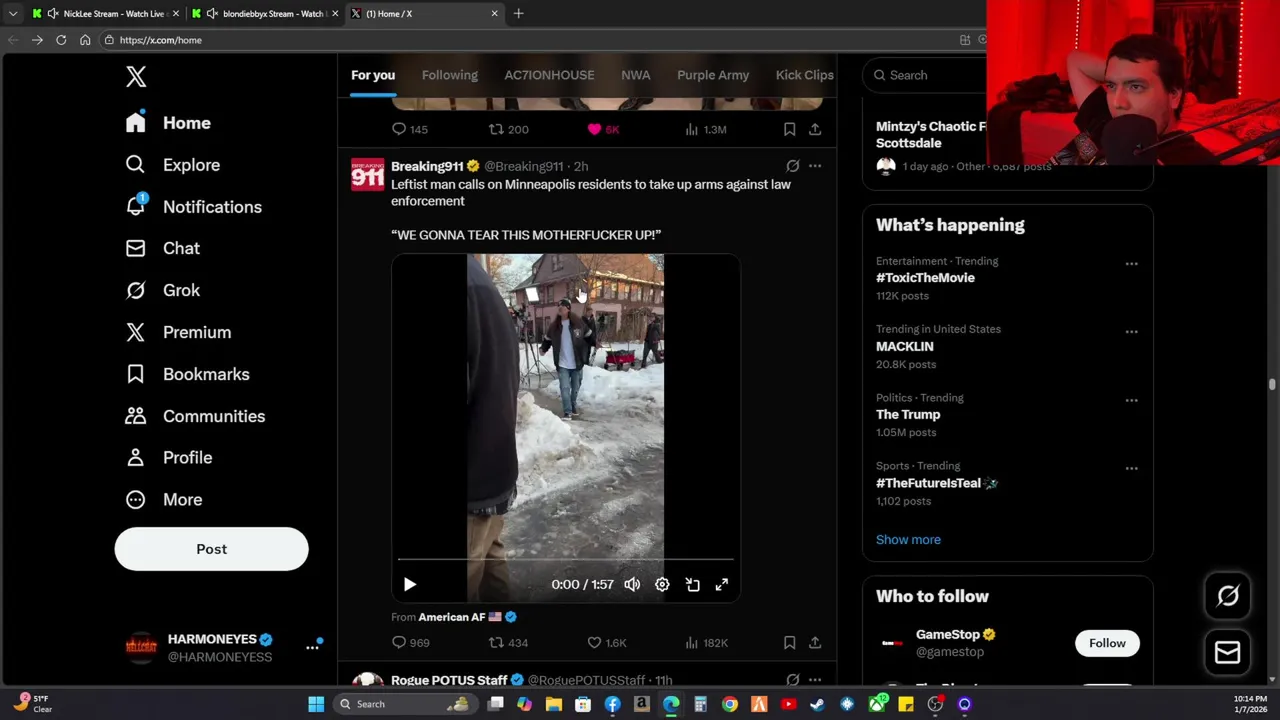Play the Breaking911 video
The width and height of the screenshot is (1280, 720).
click(409, 584)
